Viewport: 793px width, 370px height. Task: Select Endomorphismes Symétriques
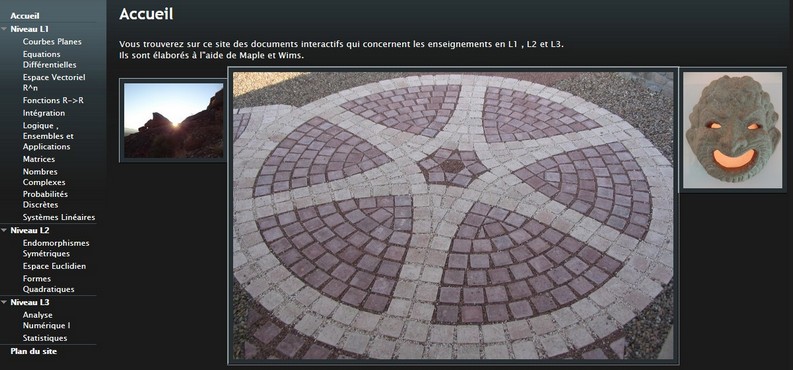coord(56,249)
